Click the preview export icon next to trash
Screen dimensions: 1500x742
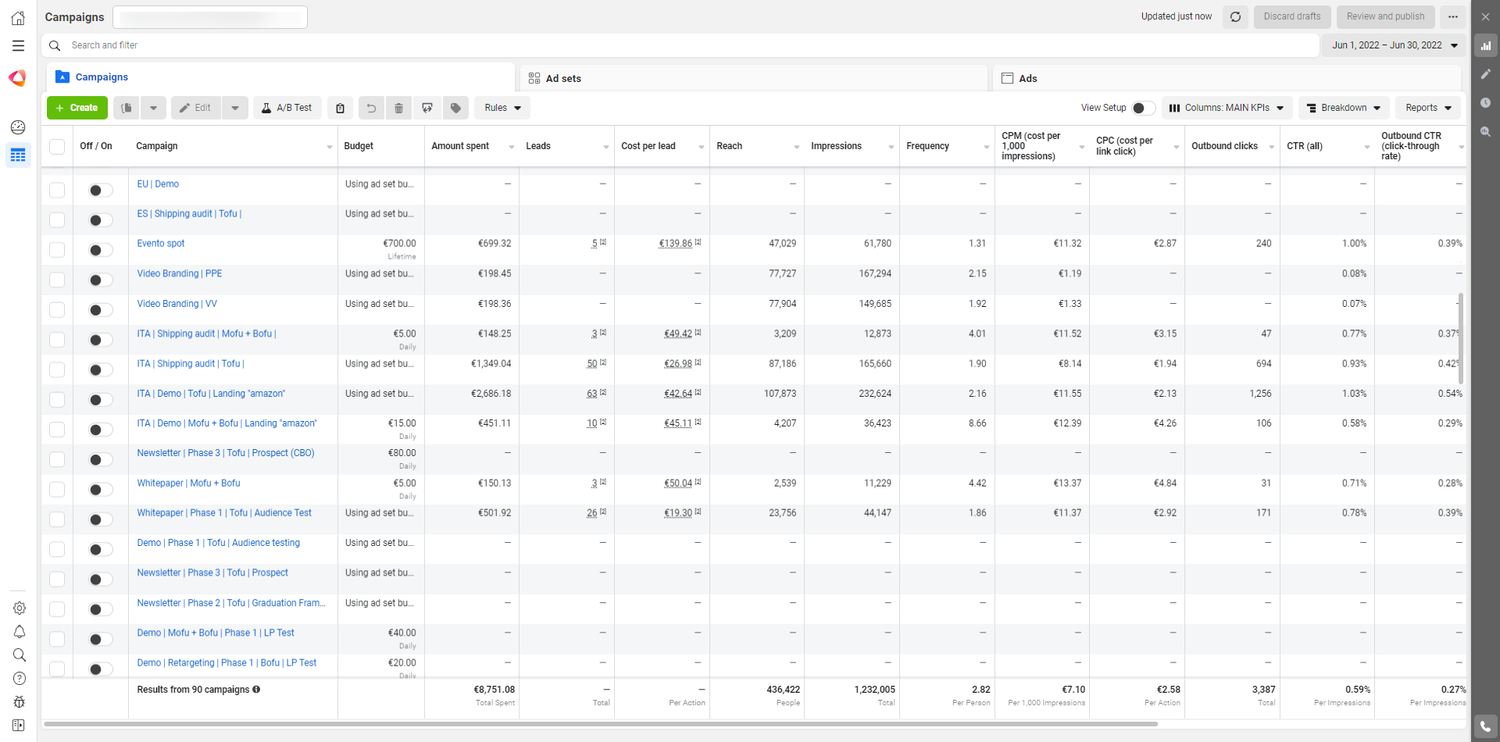pos(427,108)
